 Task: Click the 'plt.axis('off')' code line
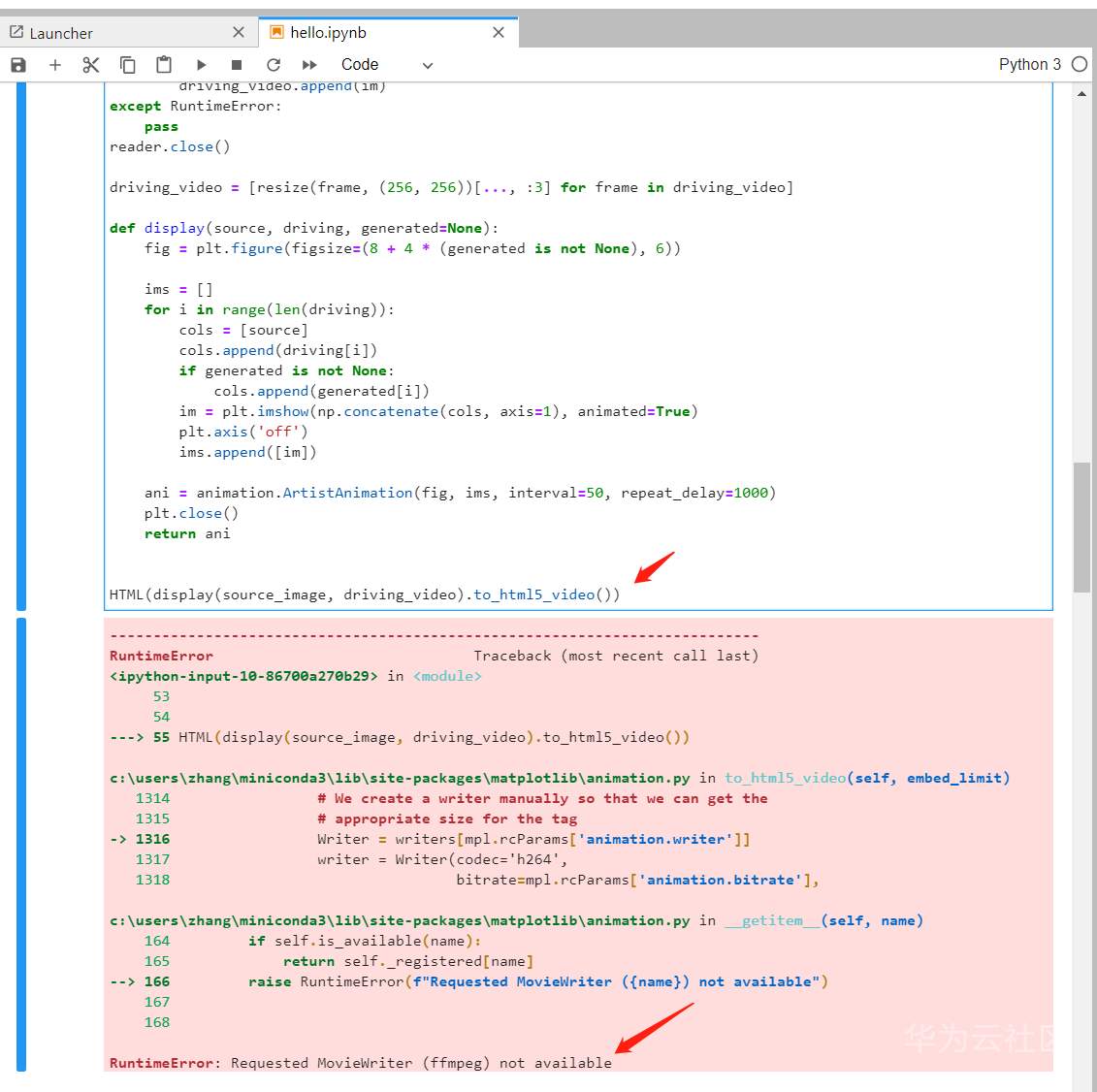(243, 432)
